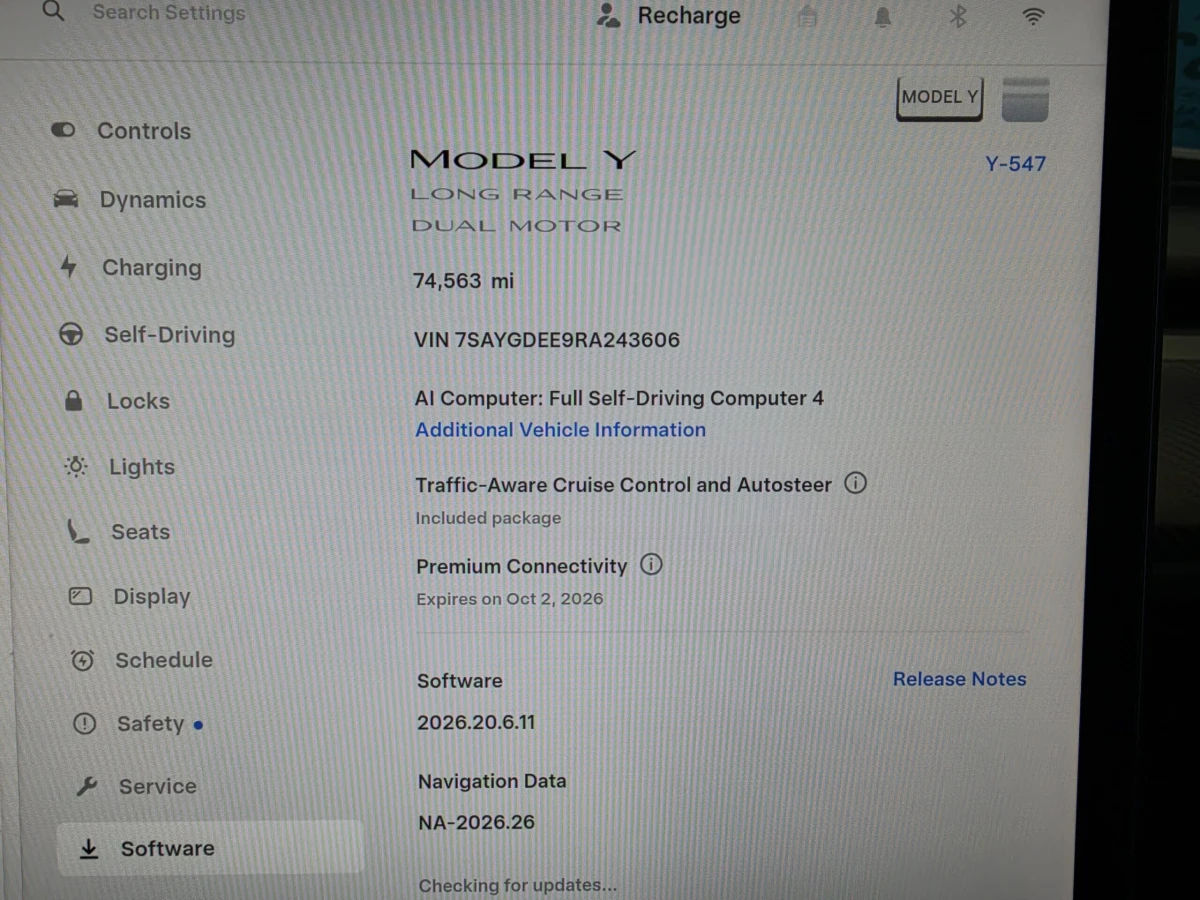
Task: Open Dynamics menu
Action: pos(152,200)
